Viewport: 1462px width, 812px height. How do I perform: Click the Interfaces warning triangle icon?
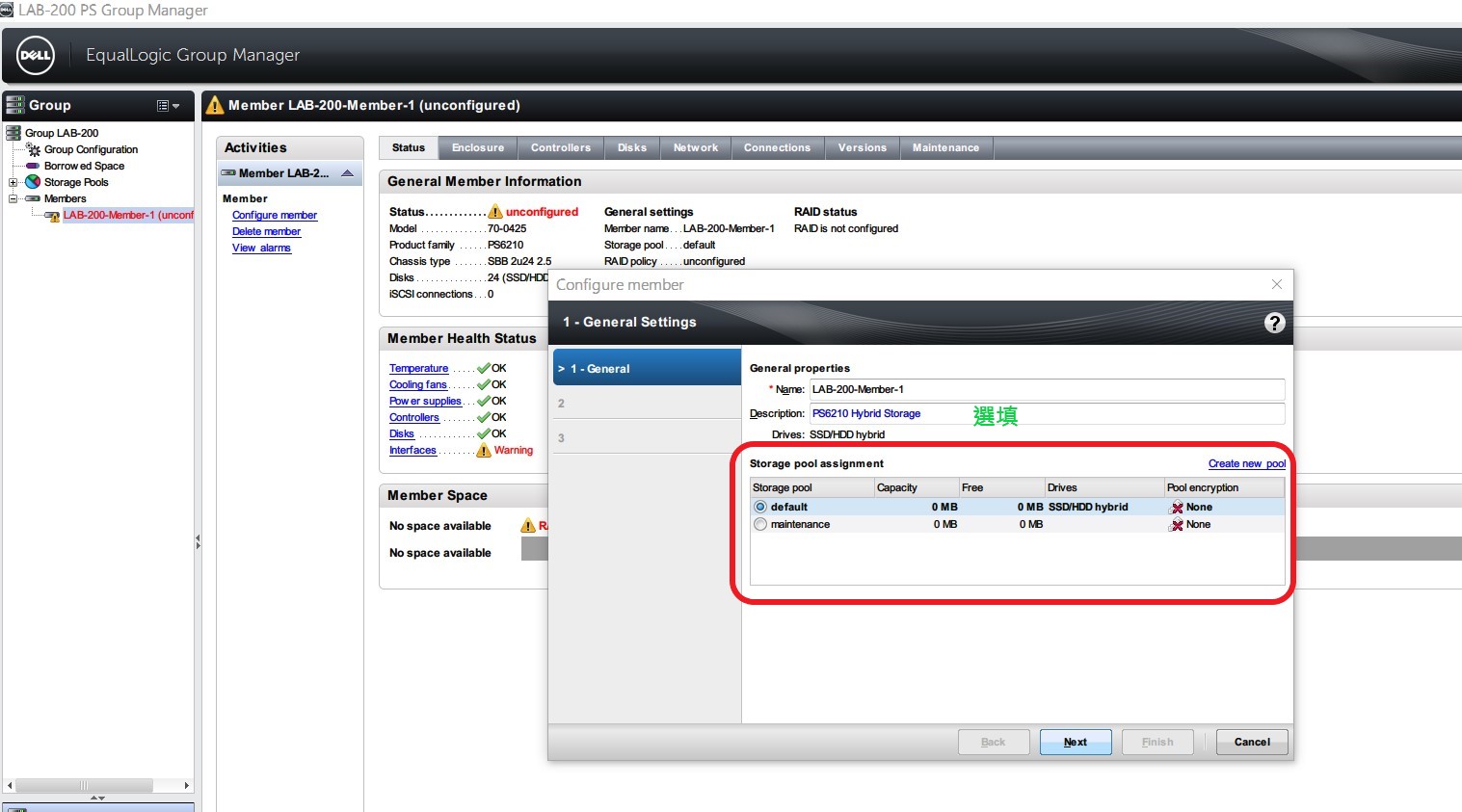point(484,450)
